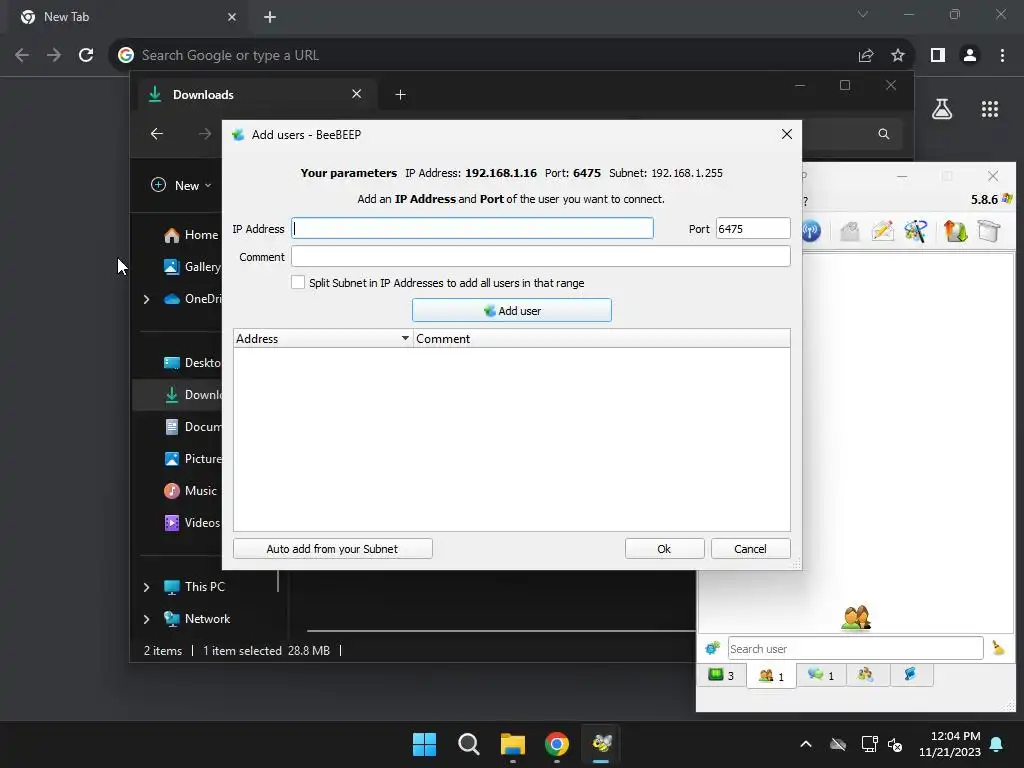
Task: Open the file transfer arrows icon in BeeBEEP
Action: pos(955,231)
